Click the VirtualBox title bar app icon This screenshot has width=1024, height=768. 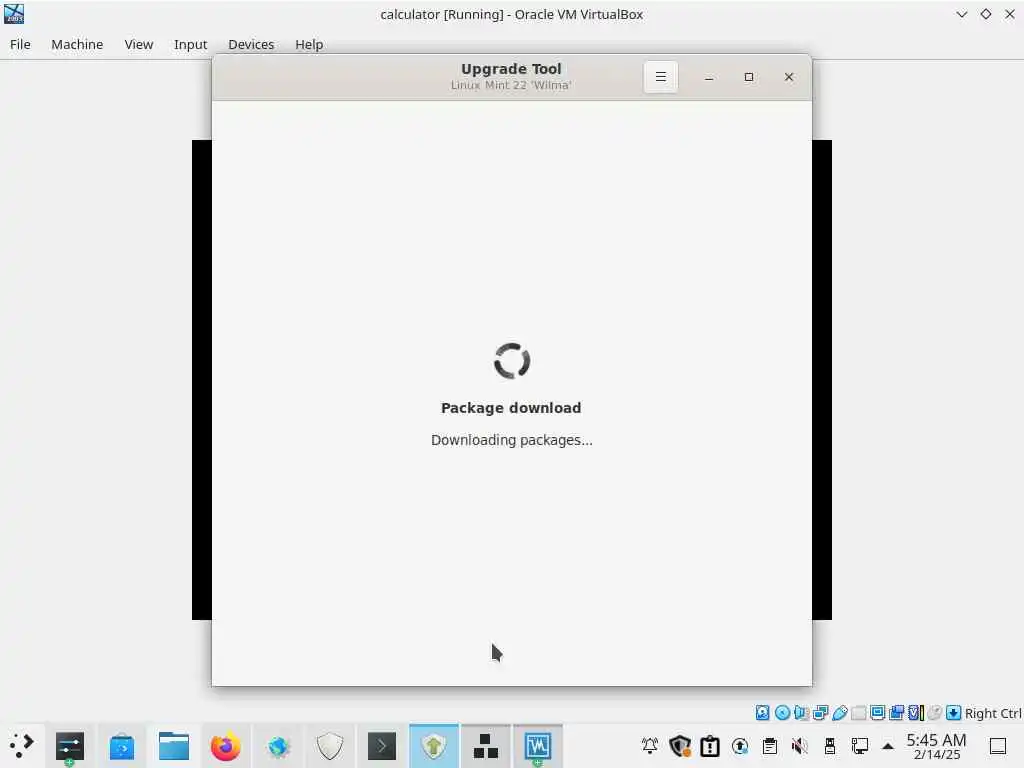[x=14, y=14]
